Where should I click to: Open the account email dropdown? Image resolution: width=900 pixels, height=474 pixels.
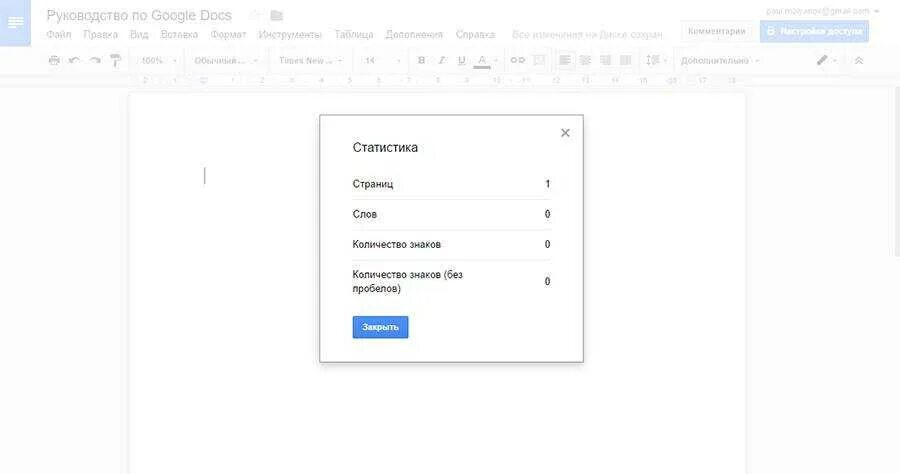pos(822,11)
